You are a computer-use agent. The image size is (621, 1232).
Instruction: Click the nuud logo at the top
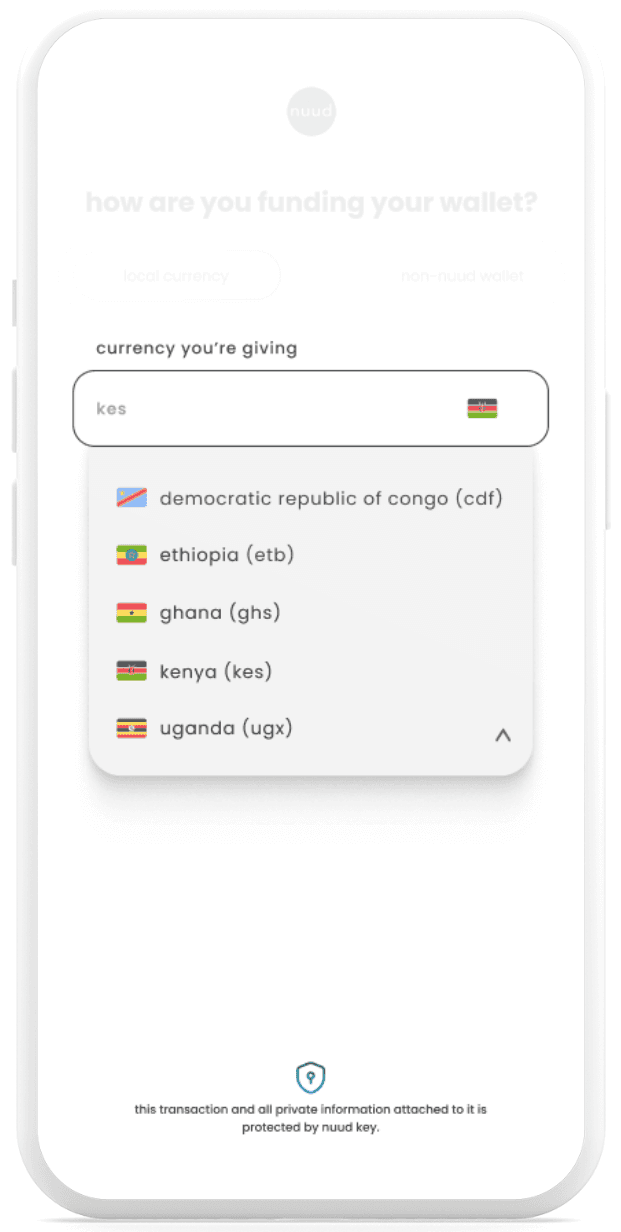311,111
